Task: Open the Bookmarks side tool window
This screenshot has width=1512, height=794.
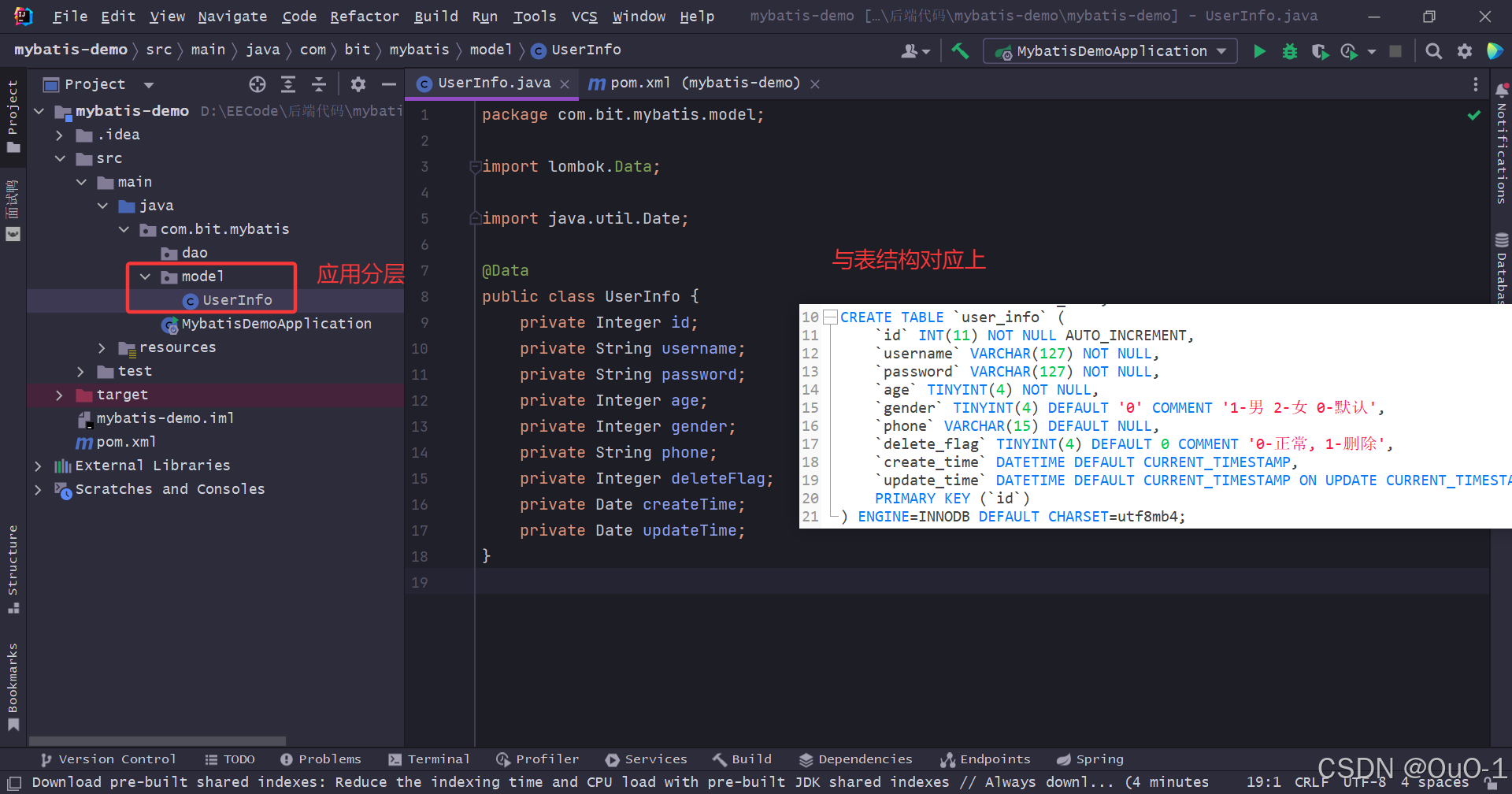Action: tap(13, 687)
